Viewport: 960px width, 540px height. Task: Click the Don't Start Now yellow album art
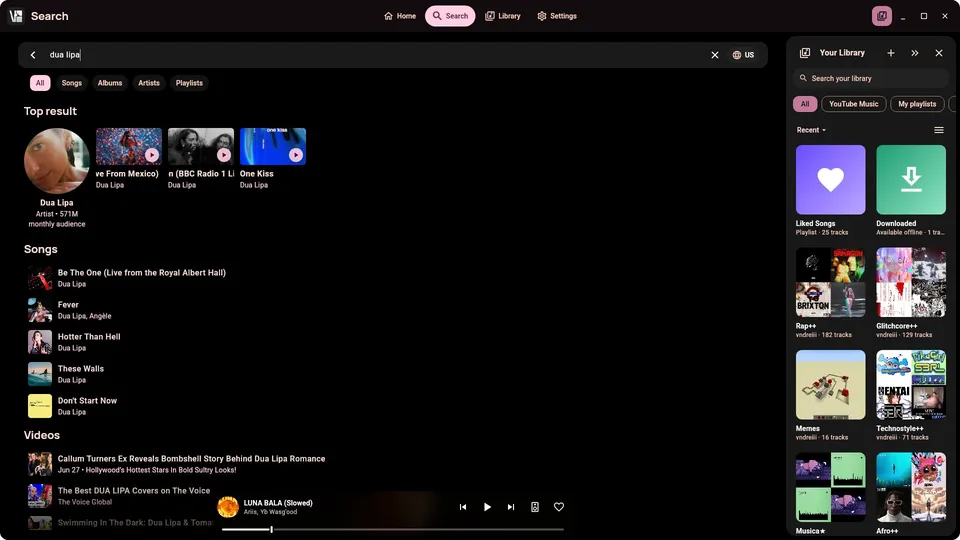tap(40, 406)
